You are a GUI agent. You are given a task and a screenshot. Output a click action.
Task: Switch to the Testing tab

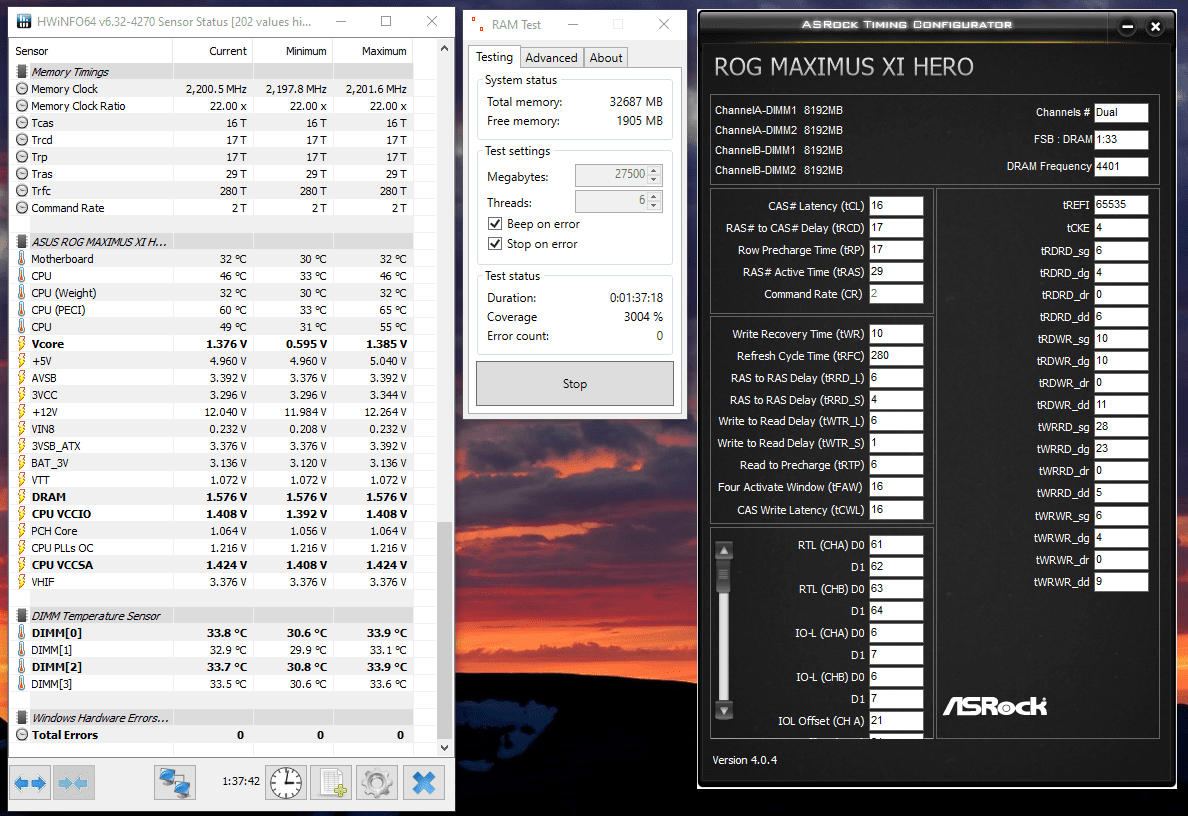click(x=494, y=57)
